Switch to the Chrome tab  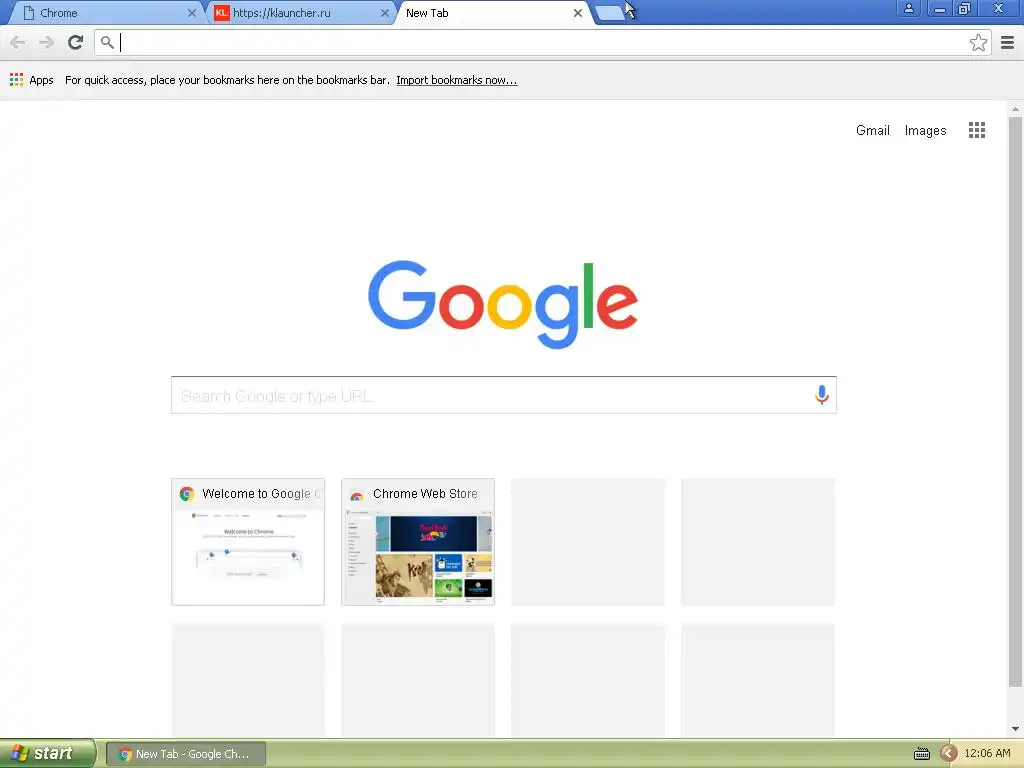(x=104, y=13)
